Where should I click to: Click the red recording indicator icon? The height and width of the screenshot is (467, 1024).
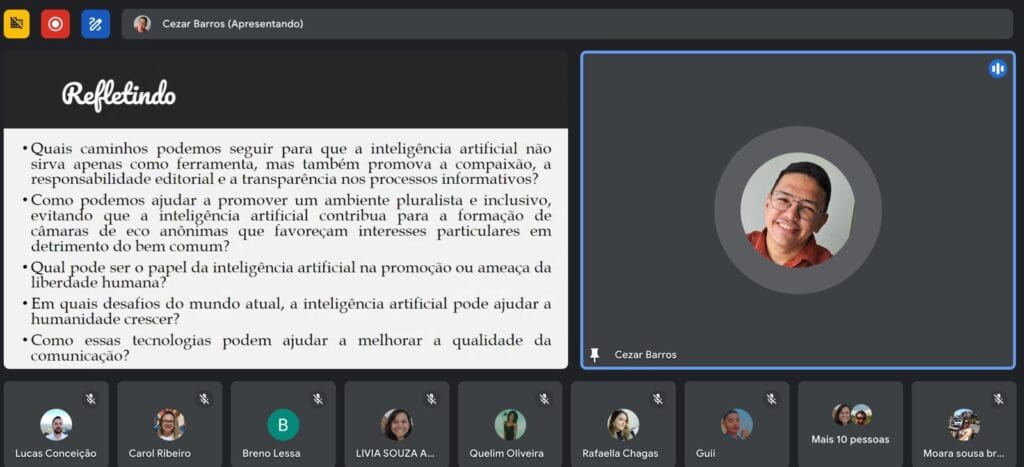point(55,24)
